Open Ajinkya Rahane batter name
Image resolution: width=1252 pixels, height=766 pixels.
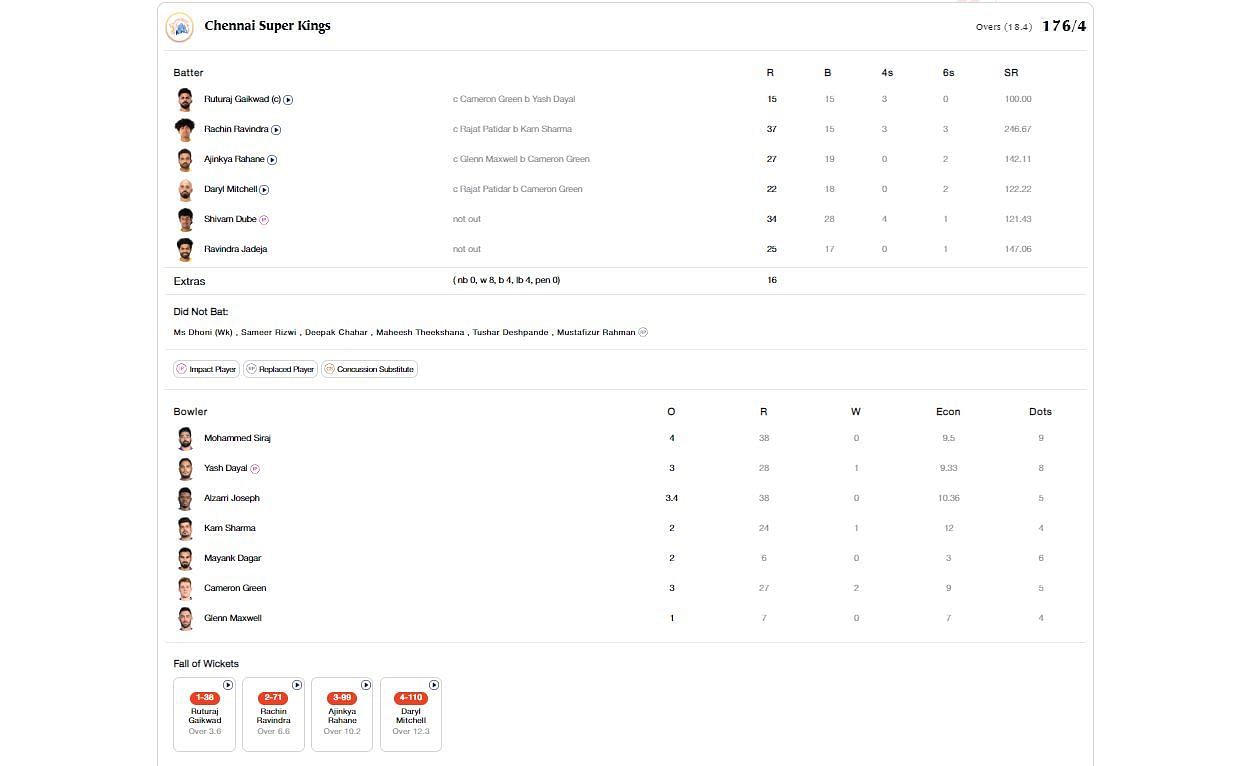point(234,160)
